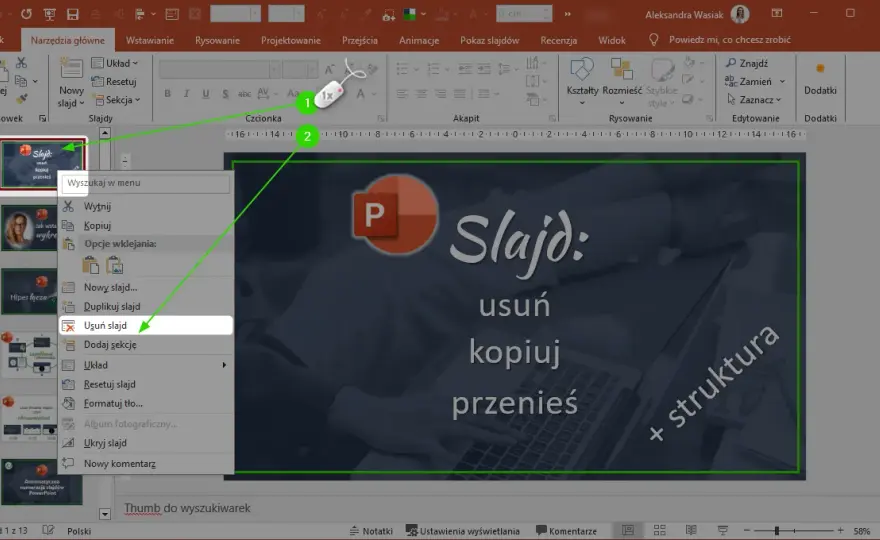Viewport: 880px width, 540px height.
Task: Toggle the Komentarze comments pane
Action: click(x=566, y=531)
